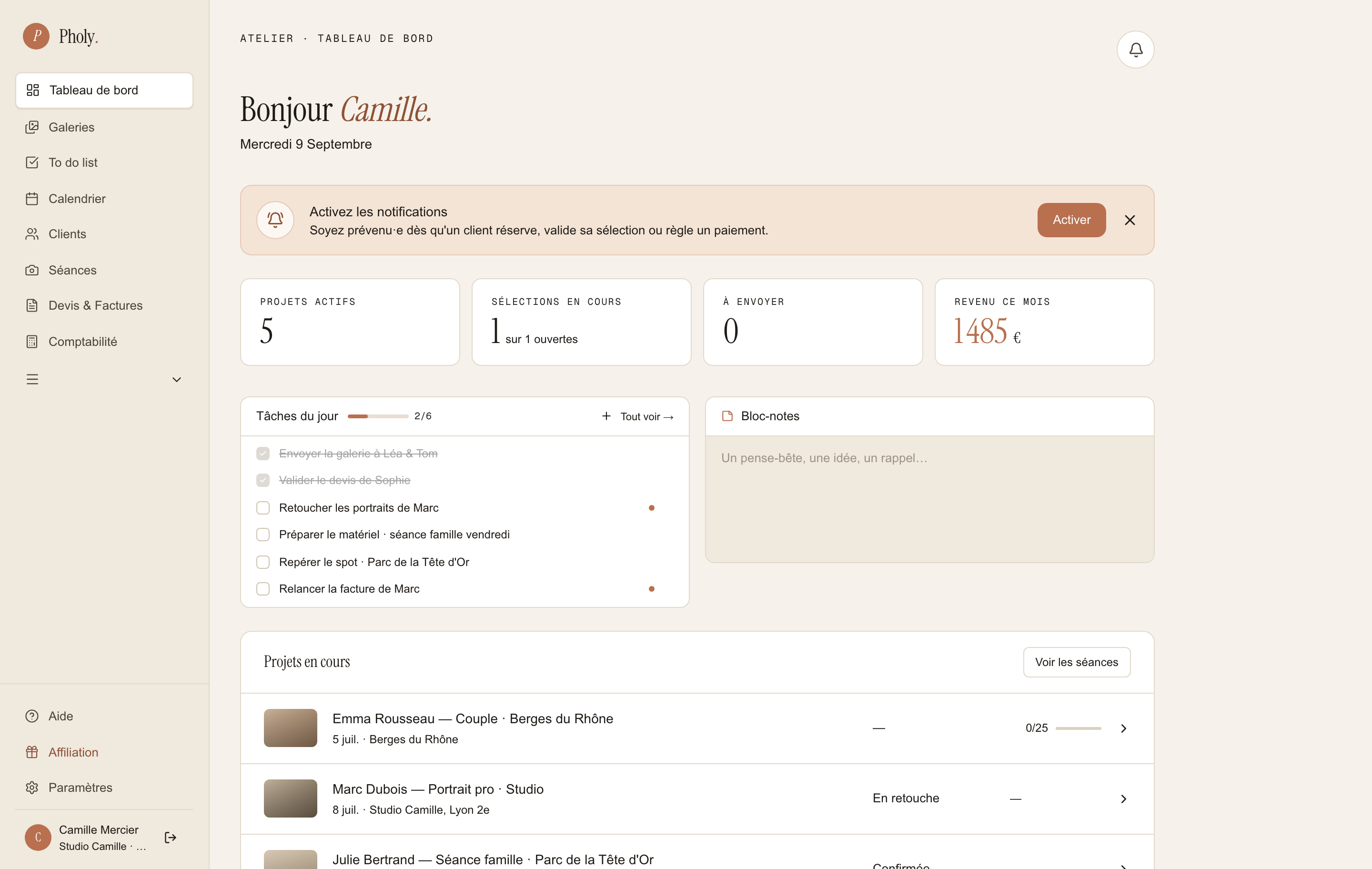Click the Bloc-notes note icon
Screen dimensions: 1372x869
coord(727,416)
